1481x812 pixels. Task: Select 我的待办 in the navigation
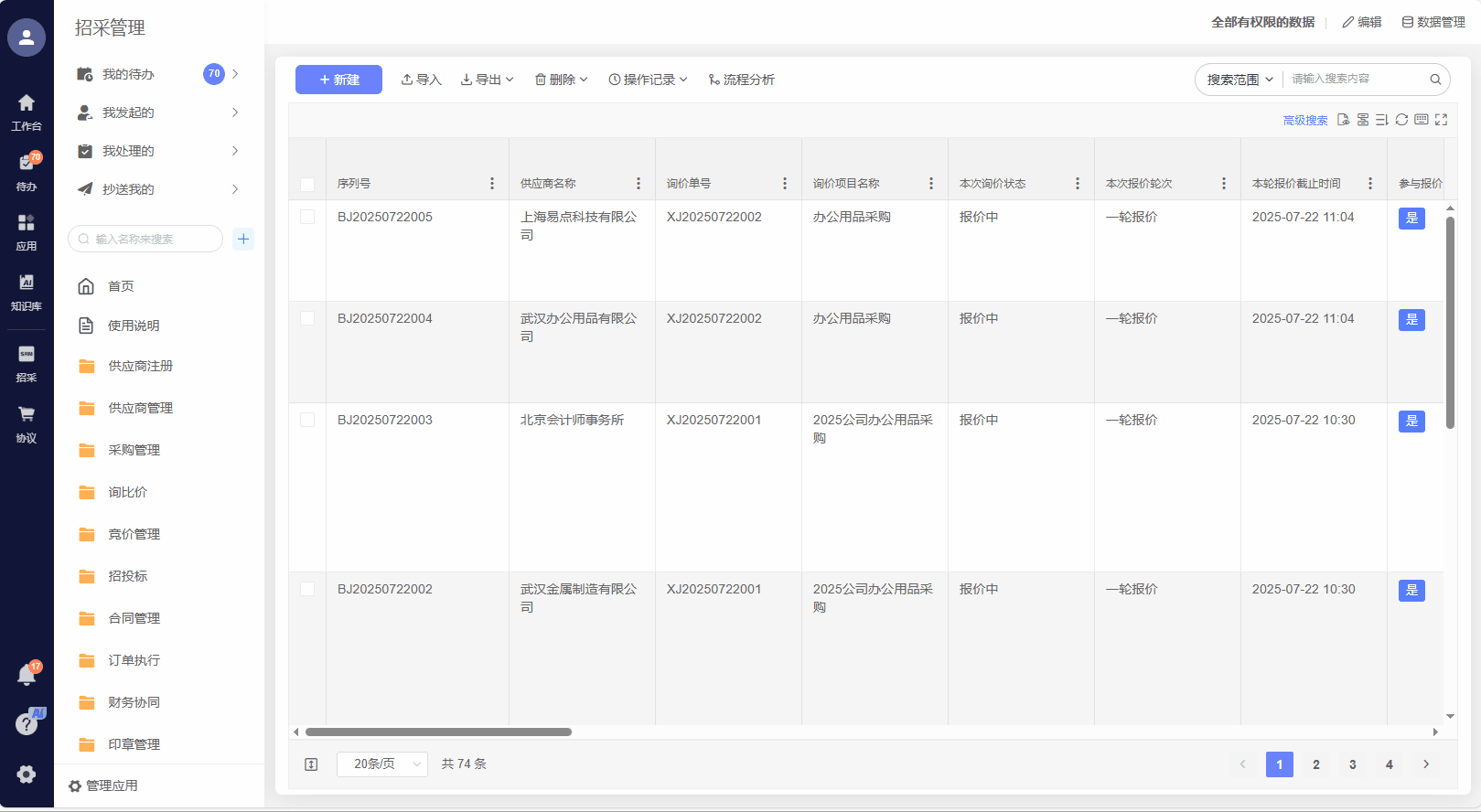128,74
